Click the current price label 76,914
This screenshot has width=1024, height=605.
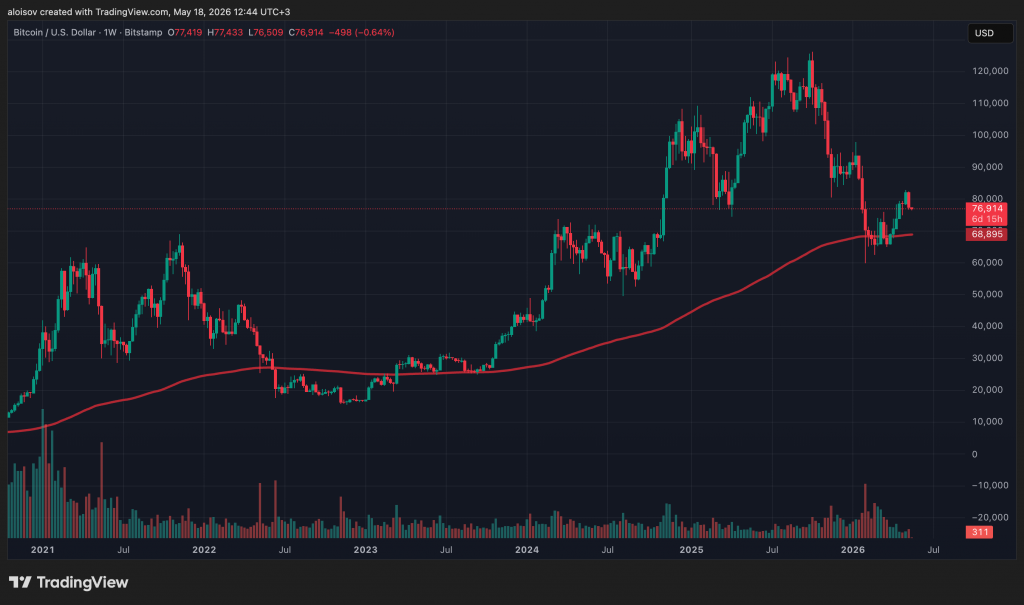point(986,209)
